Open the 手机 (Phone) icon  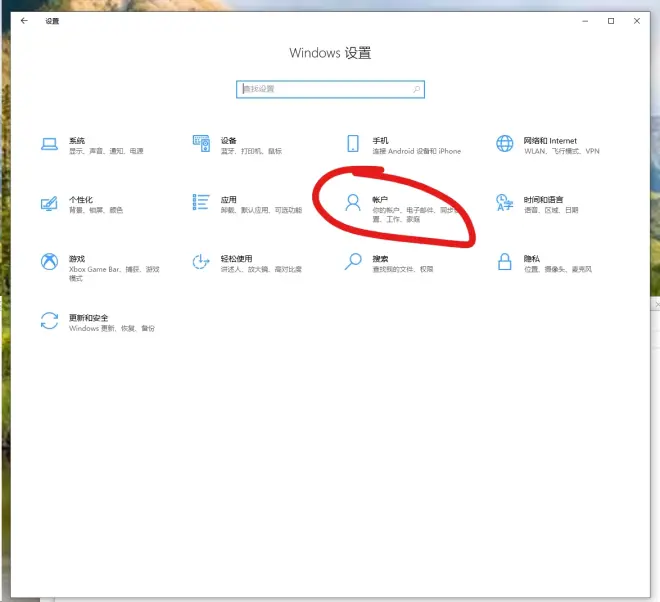(353, 144)
